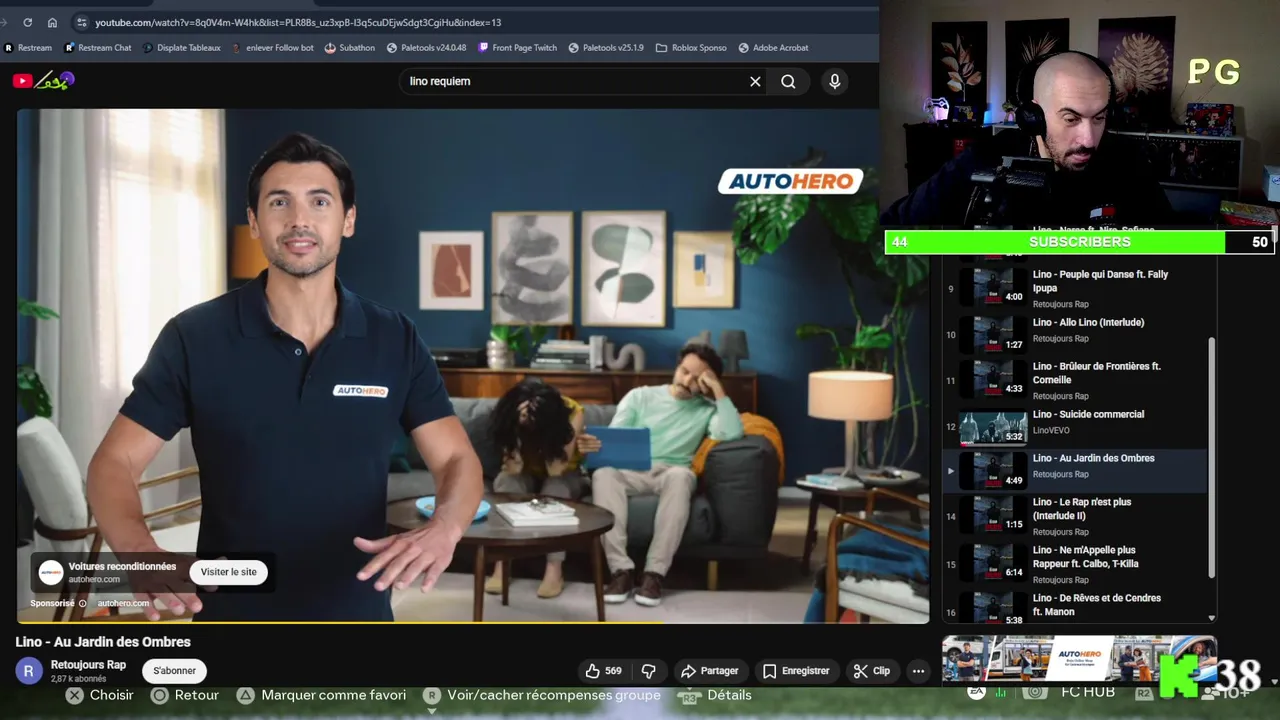This screenshot has width=1280, height=720.
Task: Select current track Au Jardin des Ombres
Action: (1075, 470)
